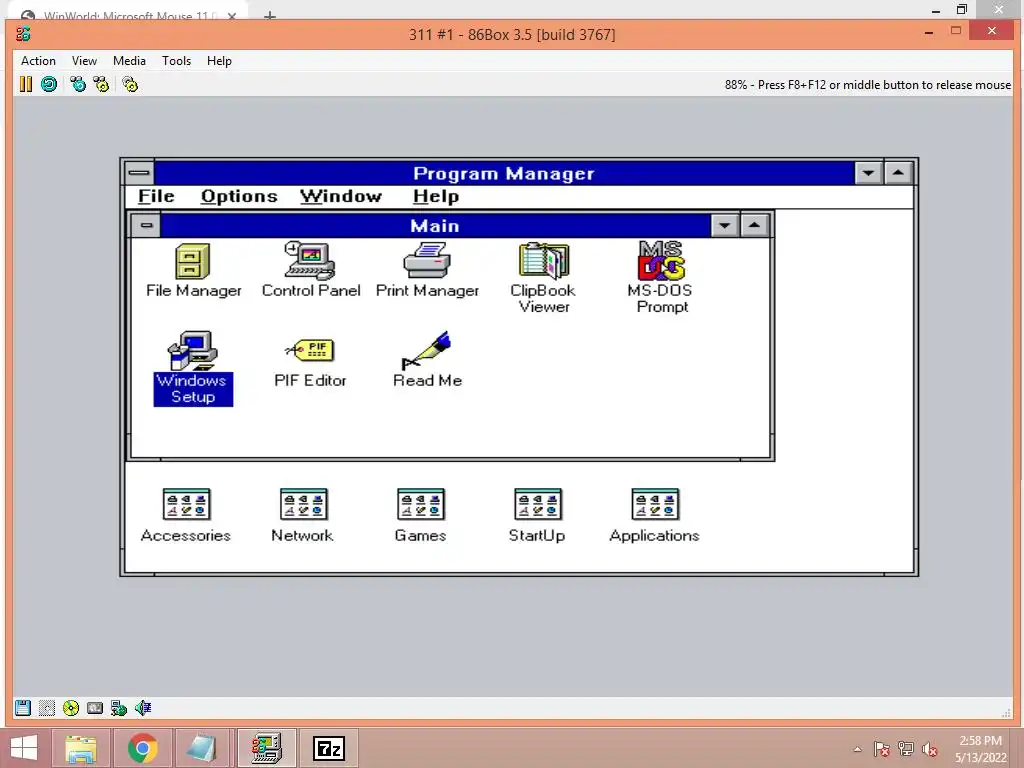Open the File Manager icon

click(193, 271)
